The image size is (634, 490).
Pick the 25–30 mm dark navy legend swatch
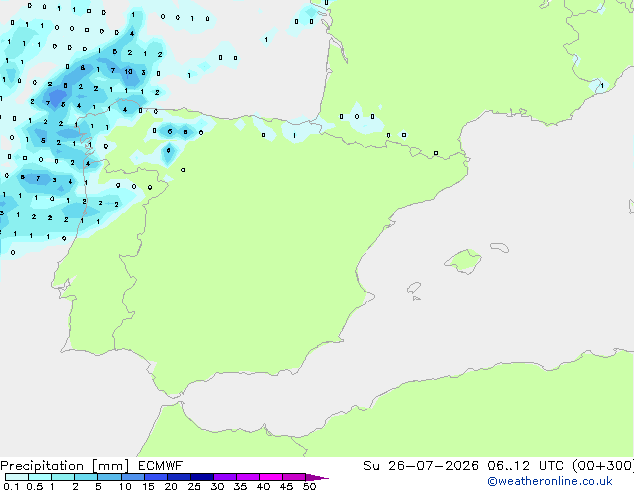pos(202,477)
